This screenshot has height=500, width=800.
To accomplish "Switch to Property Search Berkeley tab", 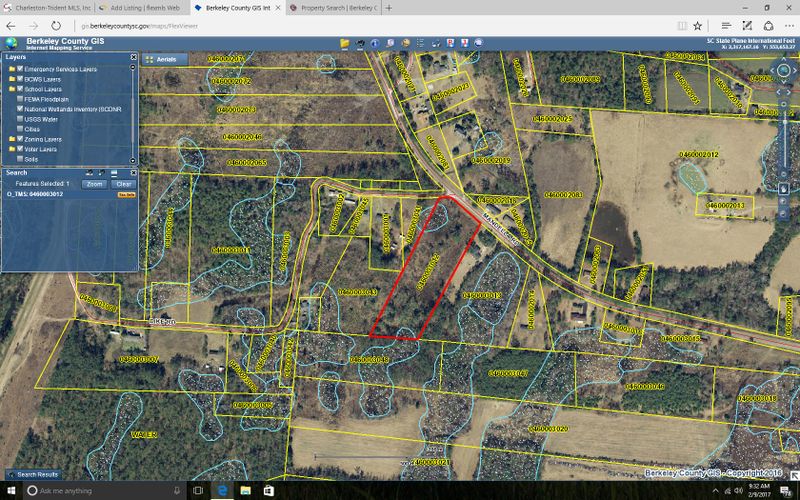I will [333, 8].
